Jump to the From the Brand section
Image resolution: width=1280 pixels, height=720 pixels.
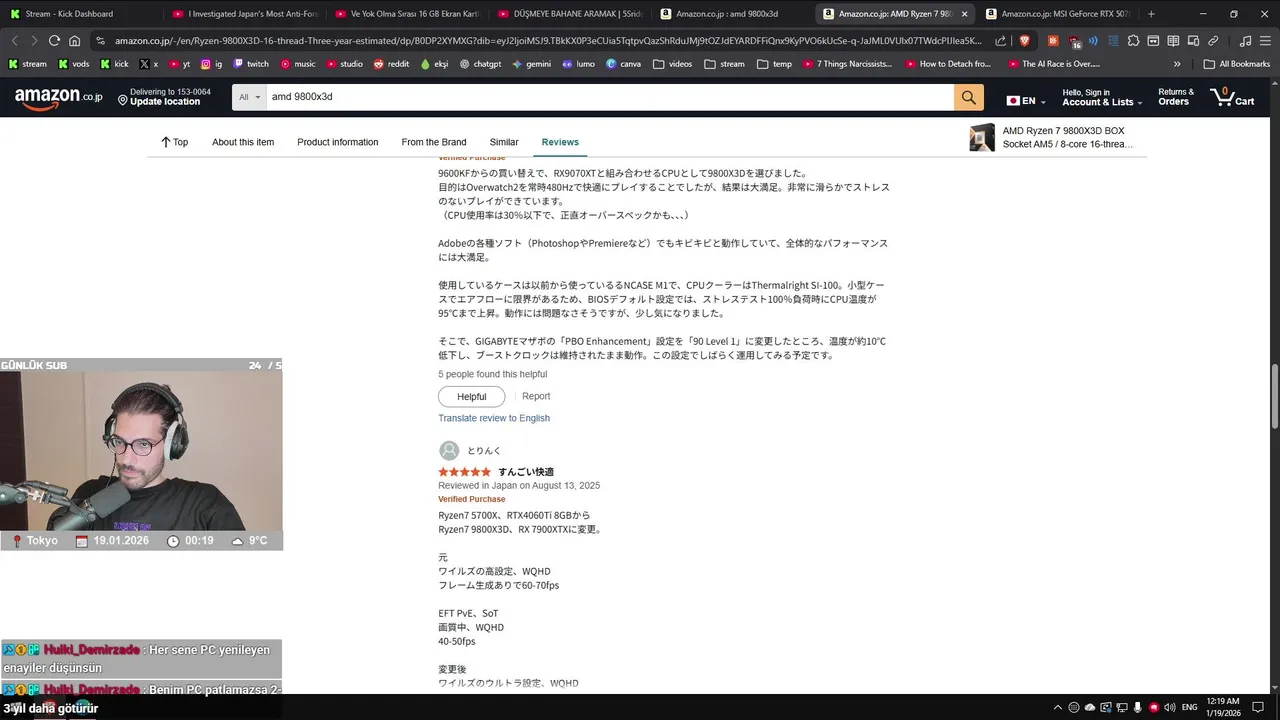tap(434, 142)
